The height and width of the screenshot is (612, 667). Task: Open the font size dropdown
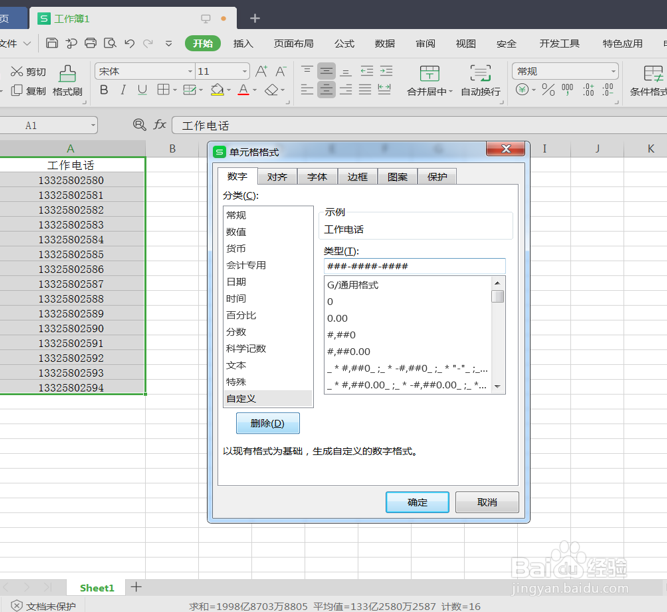tap(245, 71)
